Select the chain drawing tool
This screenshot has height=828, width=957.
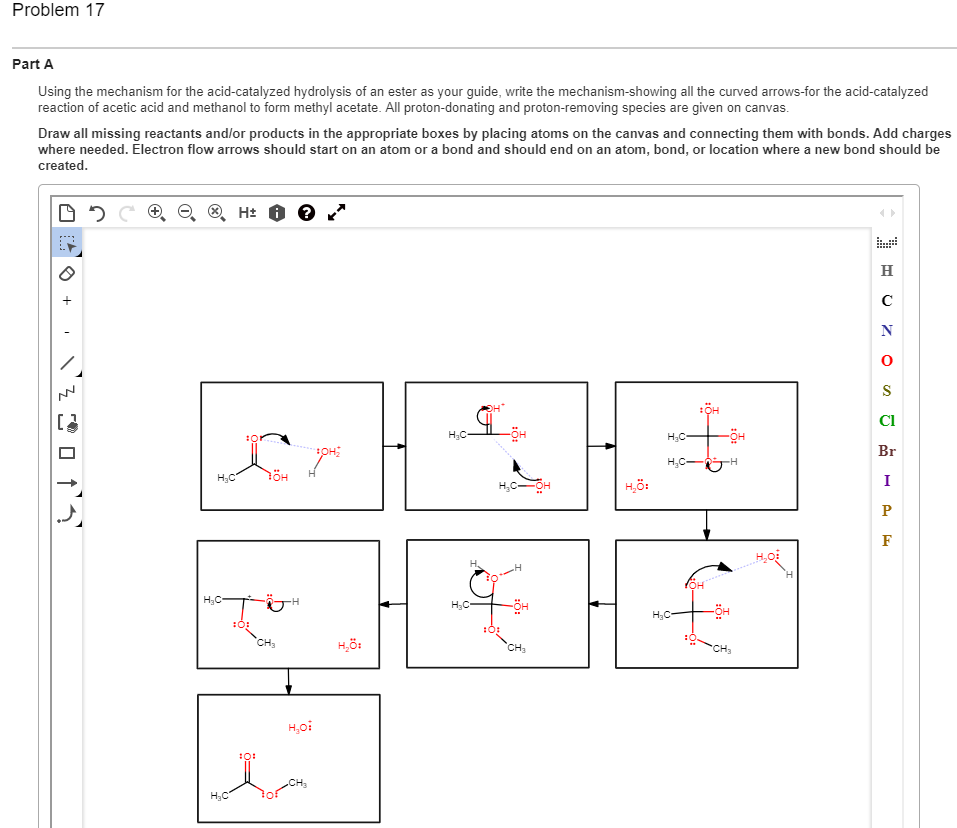click(x=66, y=391)
